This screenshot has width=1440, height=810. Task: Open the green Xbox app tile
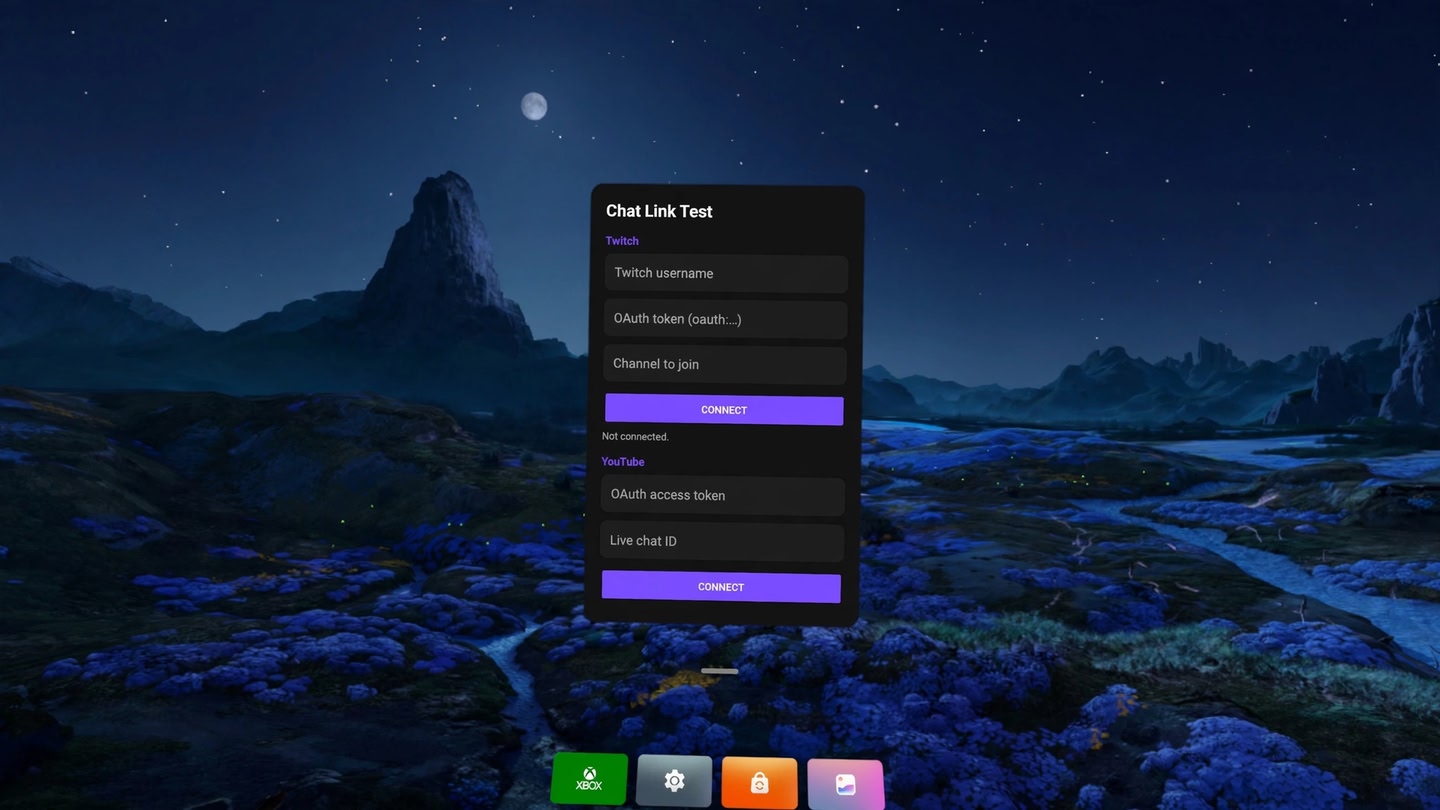(589, 779)
